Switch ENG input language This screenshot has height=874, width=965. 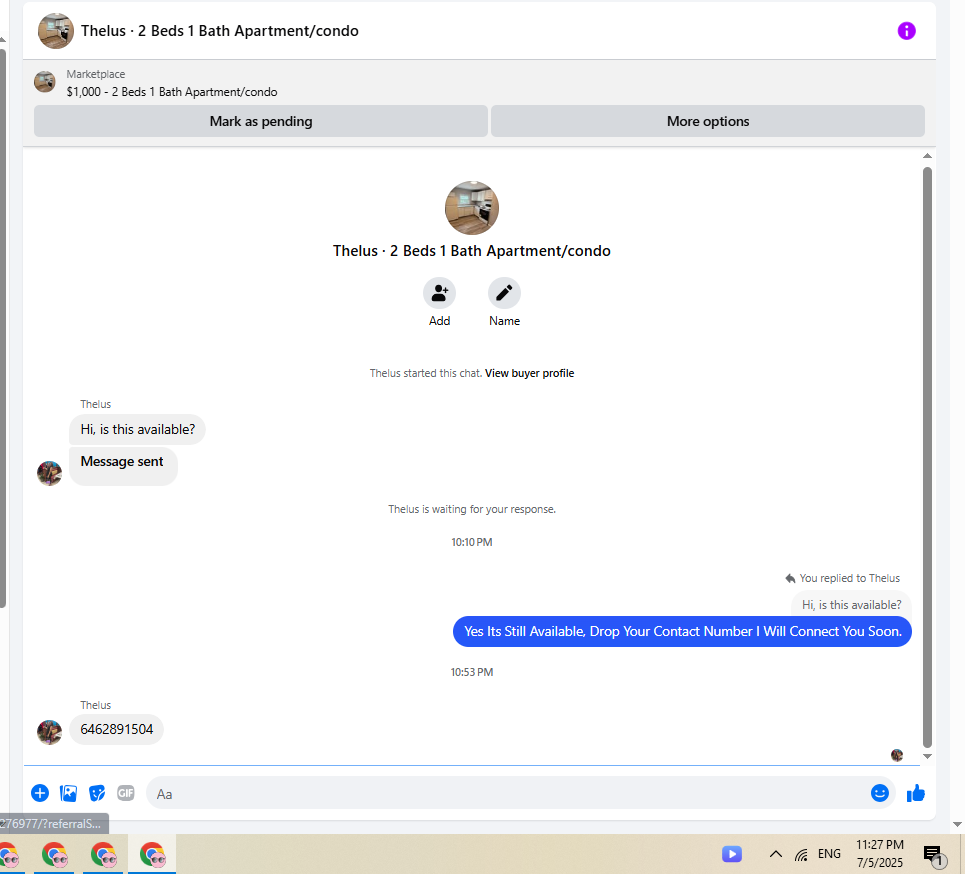pos(829,854)
